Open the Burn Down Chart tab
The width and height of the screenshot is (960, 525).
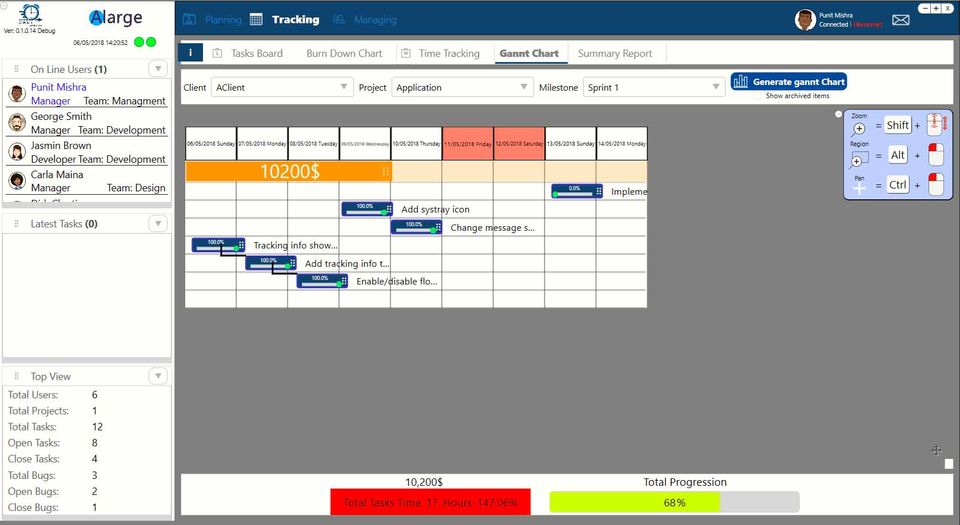(x=344, y=53)
